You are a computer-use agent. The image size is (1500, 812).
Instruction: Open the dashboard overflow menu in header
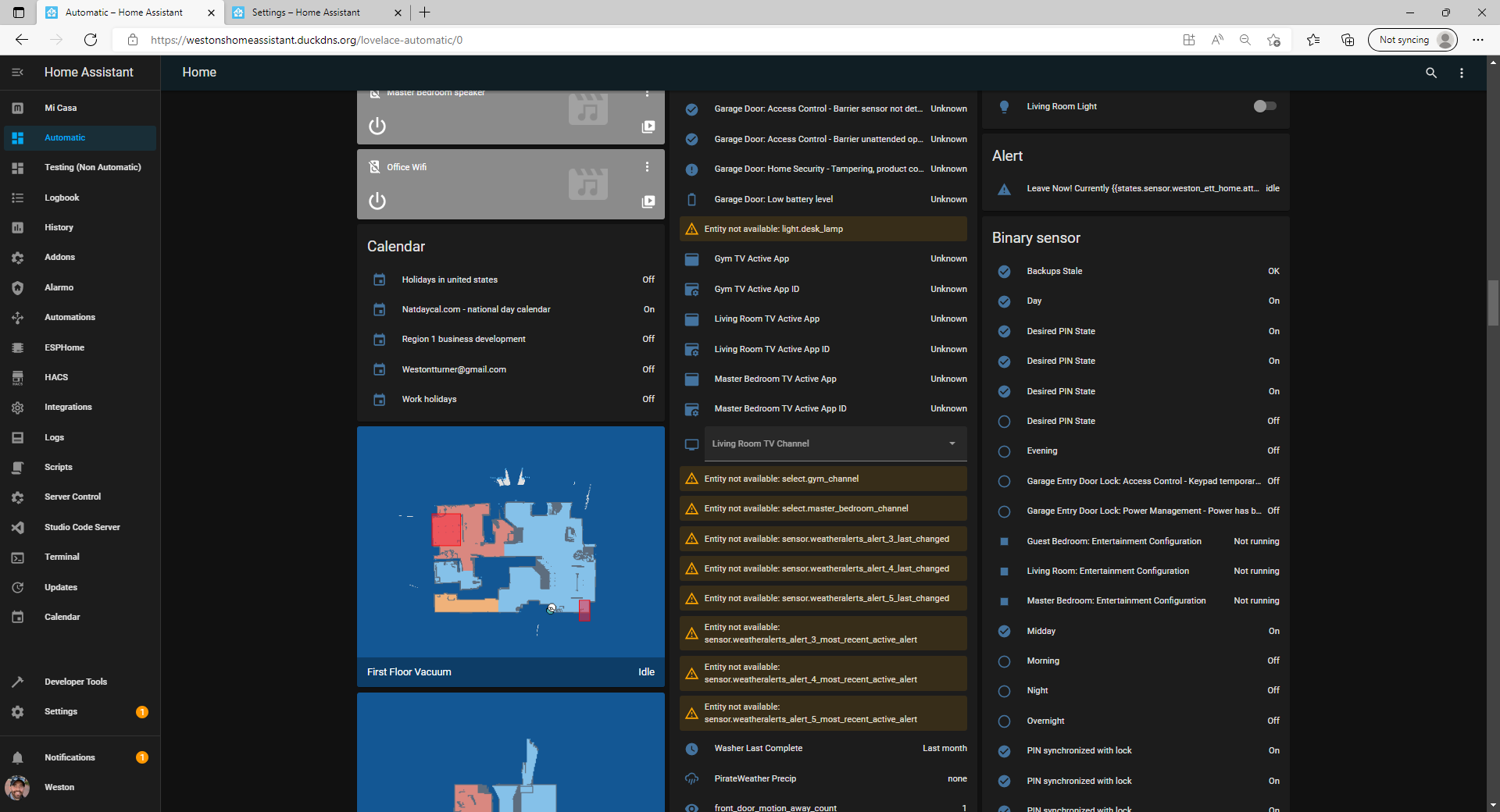tap(1462, 73)
